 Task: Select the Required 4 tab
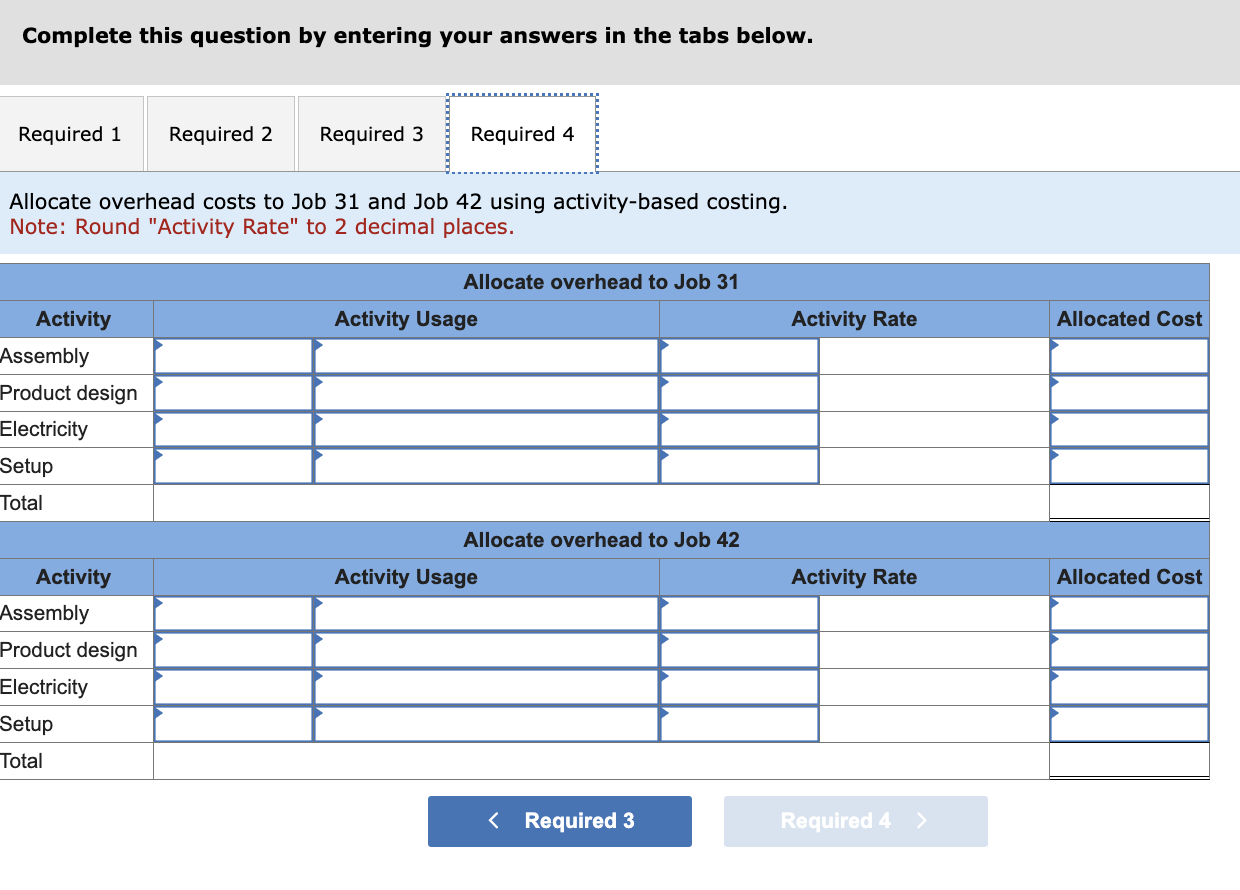[x=521, y=133]
